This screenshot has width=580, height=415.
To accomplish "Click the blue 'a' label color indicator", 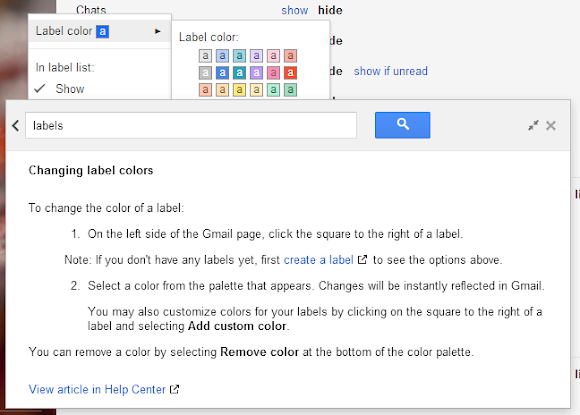I will [102, 31].
